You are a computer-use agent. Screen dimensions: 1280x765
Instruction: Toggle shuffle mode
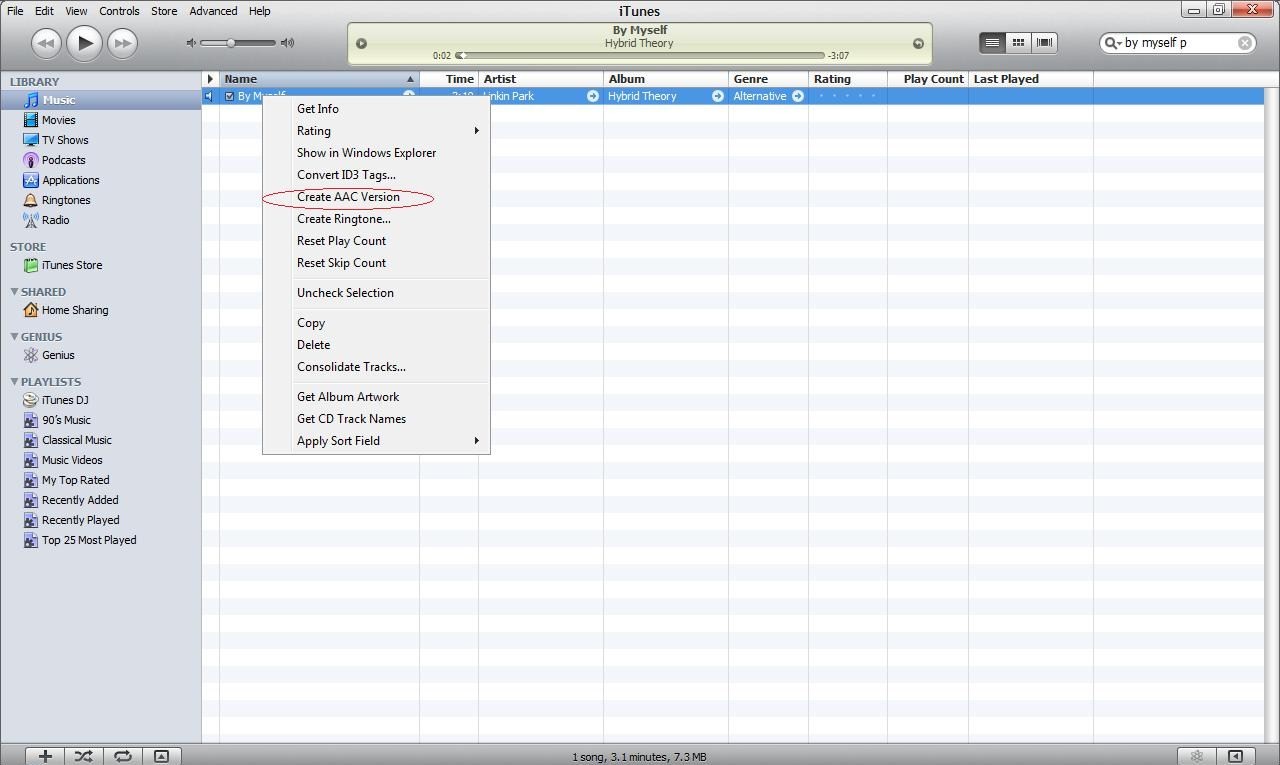pyautogui.click(x=84, y=756)
